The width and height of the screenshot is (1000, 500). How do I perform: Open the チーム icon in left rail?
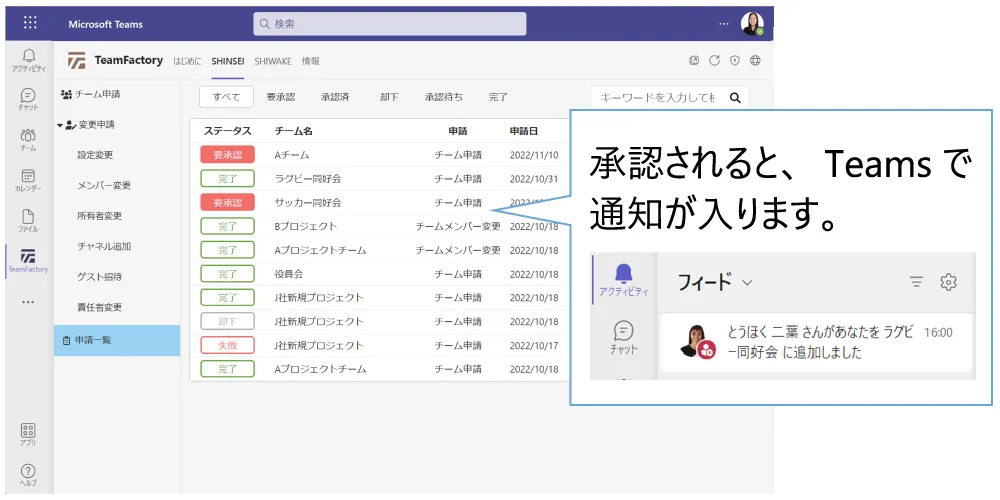click(x=28, y=140)
